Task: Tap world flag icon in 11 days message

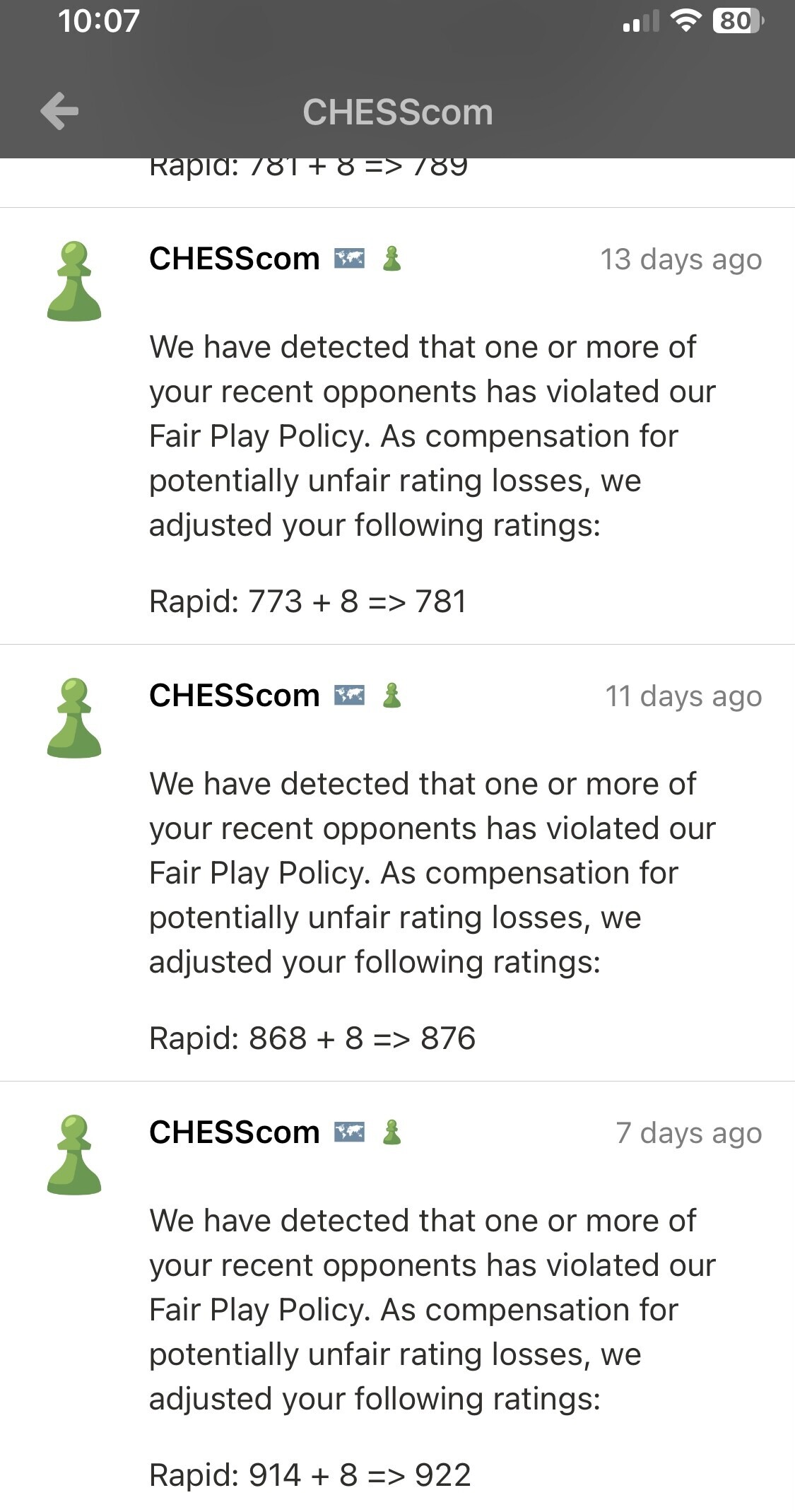Action: coord(349,696)
